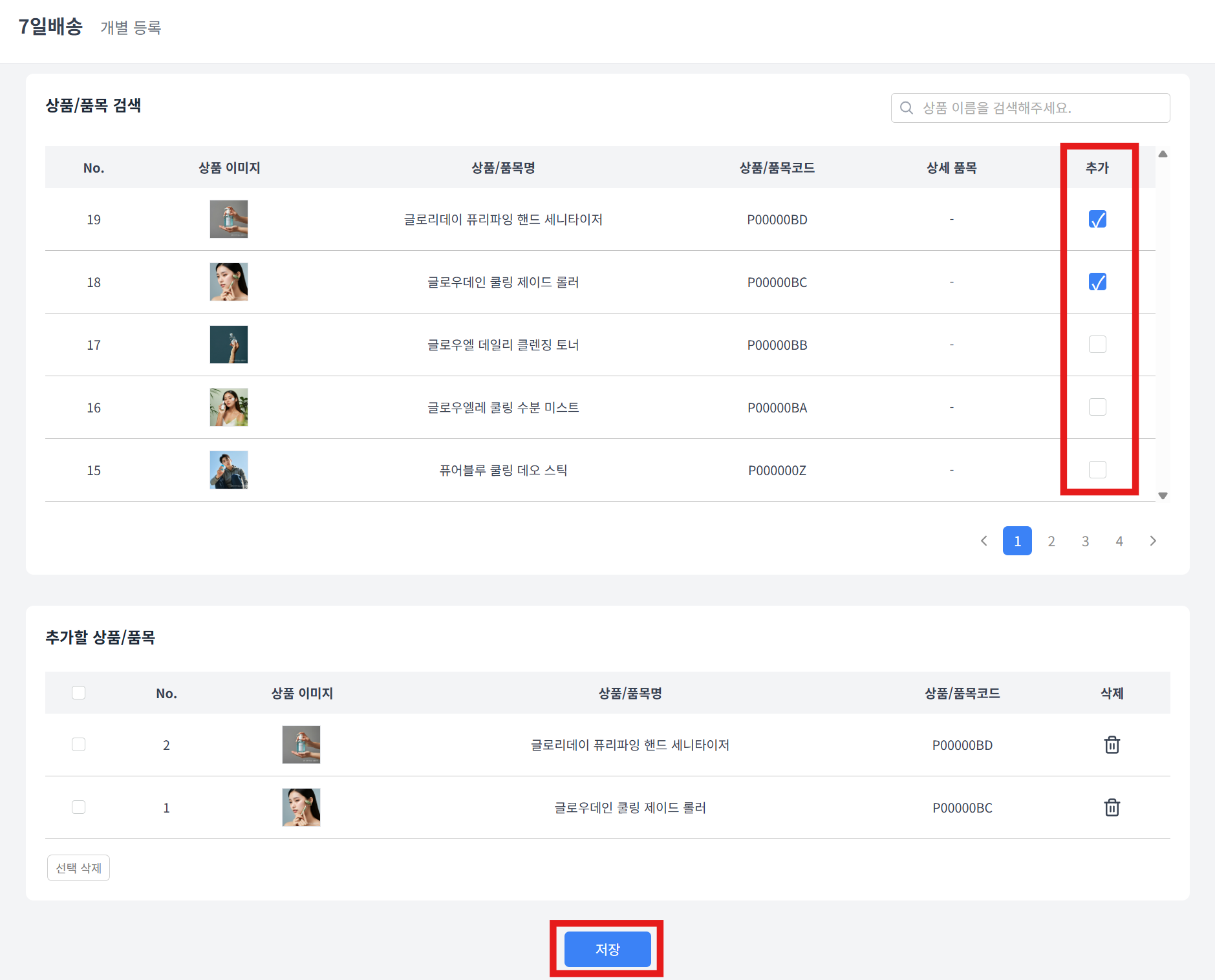Check 추가 checkbox for 퓨어블루 쿨링 데오 스틱
Image resolution: width=1215 pixels, height=980 pixels.
[1097, 470]
